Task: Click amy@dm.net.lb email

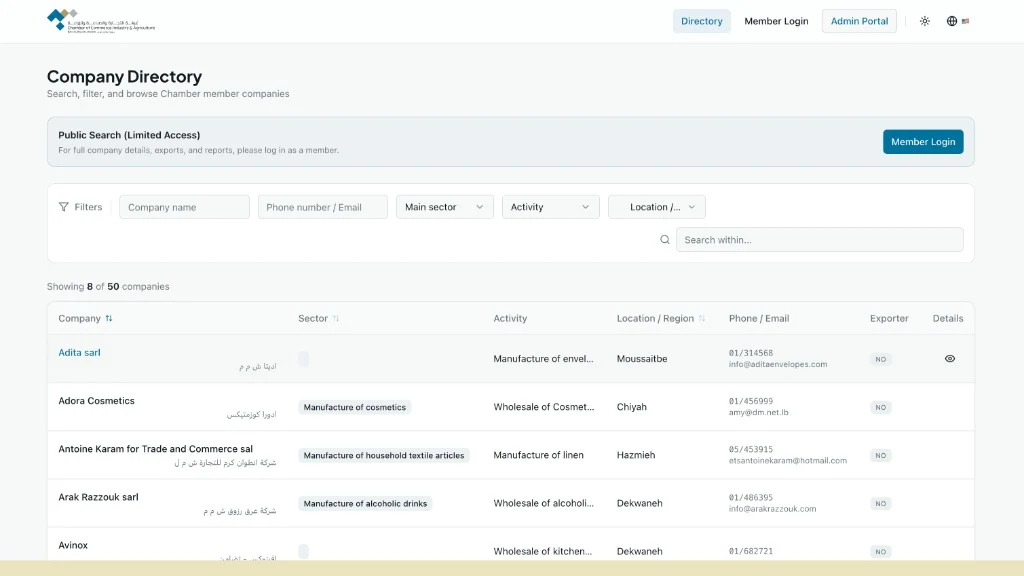Action: click(x=758, y=413)
